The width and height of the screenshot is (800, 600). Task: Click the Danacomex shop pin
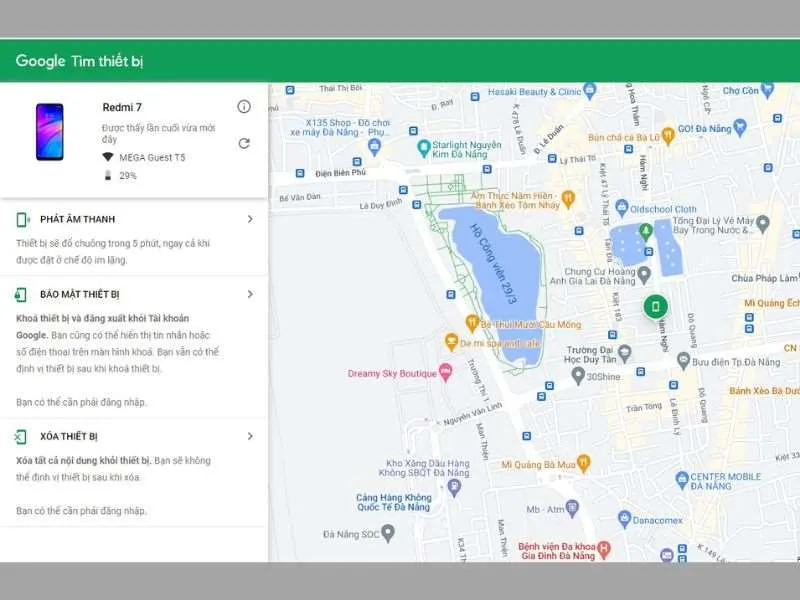[x=624, y=519]
